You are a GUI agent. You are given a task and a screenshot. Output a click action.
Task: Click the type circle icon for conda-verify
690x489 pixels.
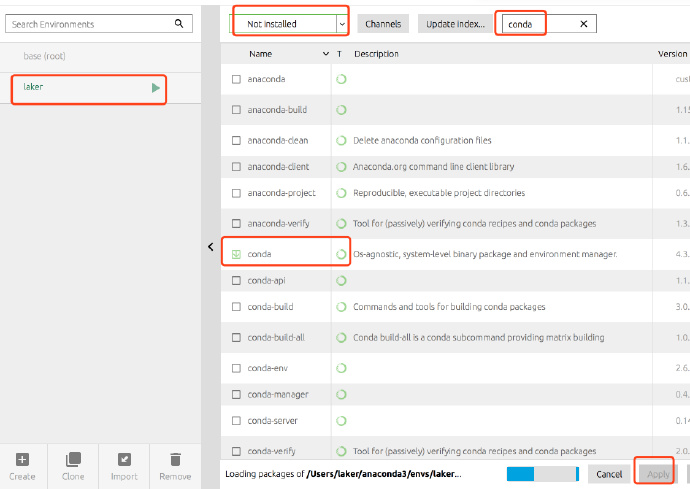pyautogui.click(x=341, y=451)
